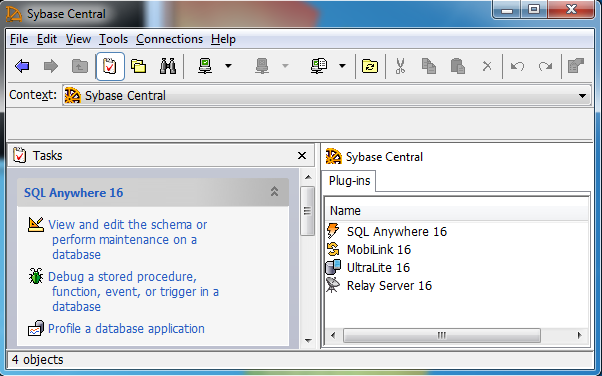The height and width of the screenshot is (376, 602).
Task: Click the Redo toolbar icon
Action: pyautogui.click(x=546, y=66)
